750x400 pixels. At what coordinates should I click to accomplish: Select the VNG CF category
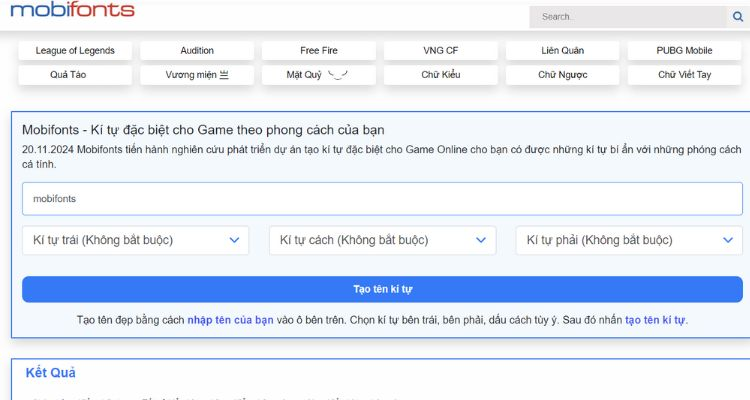click(441, 51)
